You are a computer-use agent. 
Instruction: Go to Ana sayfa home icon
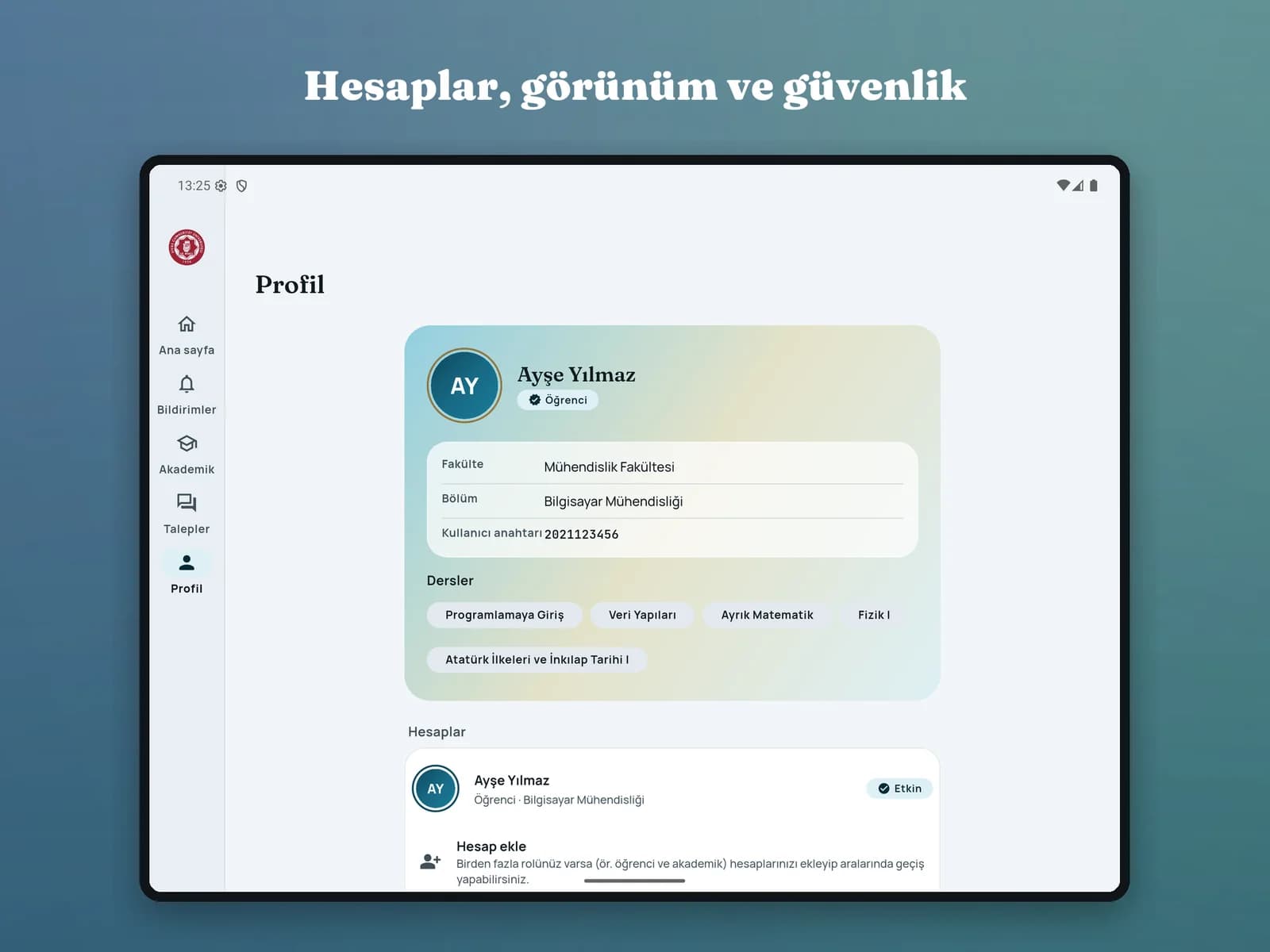(187, 324)
